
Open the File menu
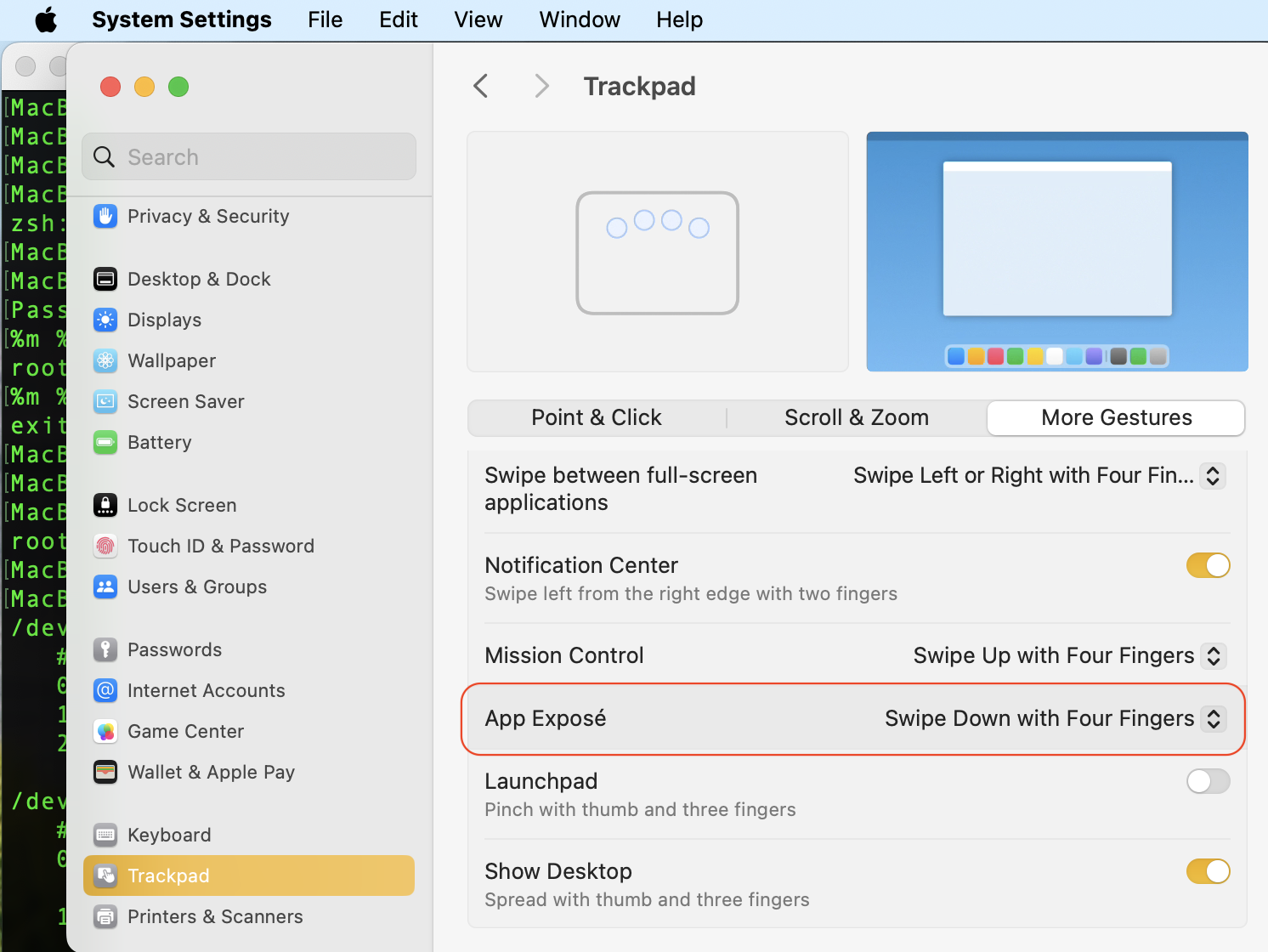[325, 20]
